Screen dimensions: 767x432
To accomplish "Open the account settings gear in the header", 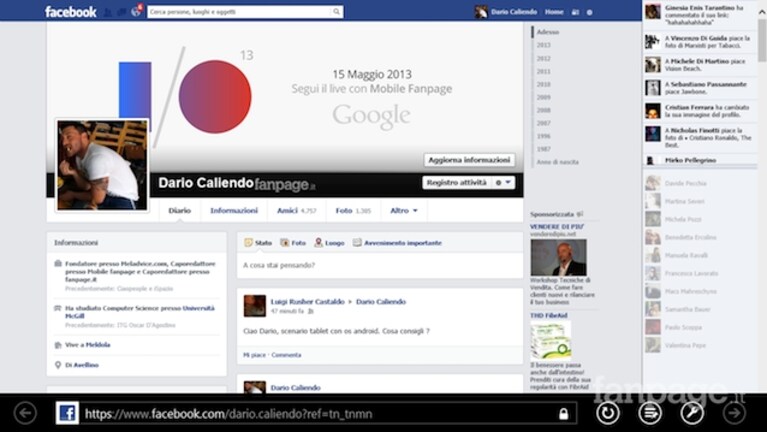I will coord(589,12).
